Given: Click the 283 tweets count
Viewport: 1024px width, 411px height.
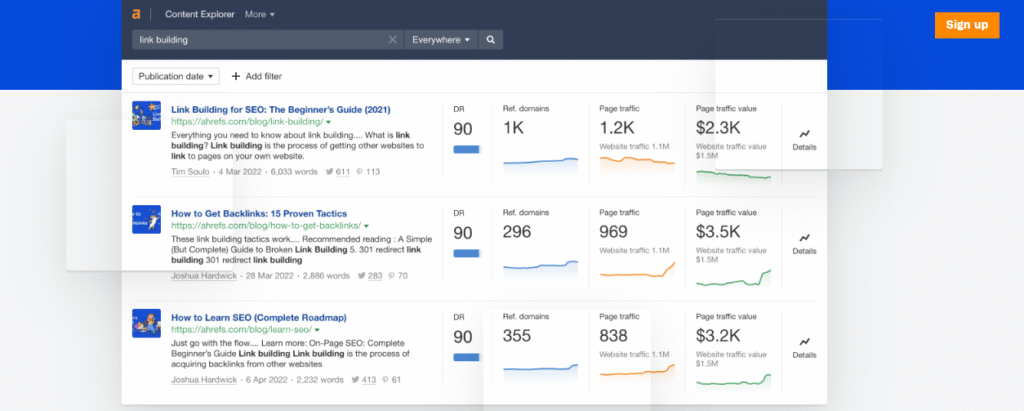Looking at the screenshot, I should pos(375,276).
